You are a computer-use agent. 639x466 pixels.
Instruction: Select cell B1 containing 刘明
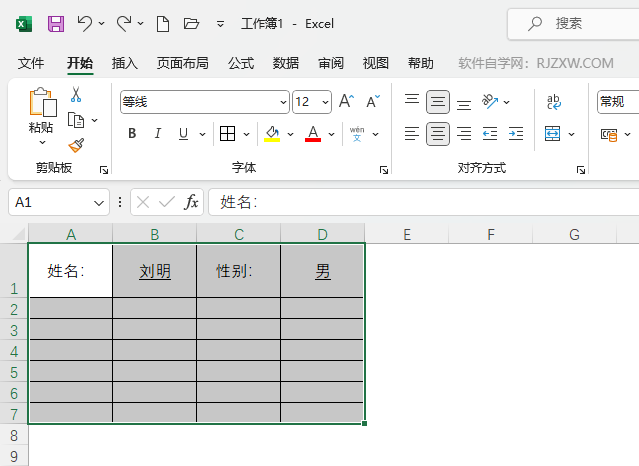(x=155, y=270)
